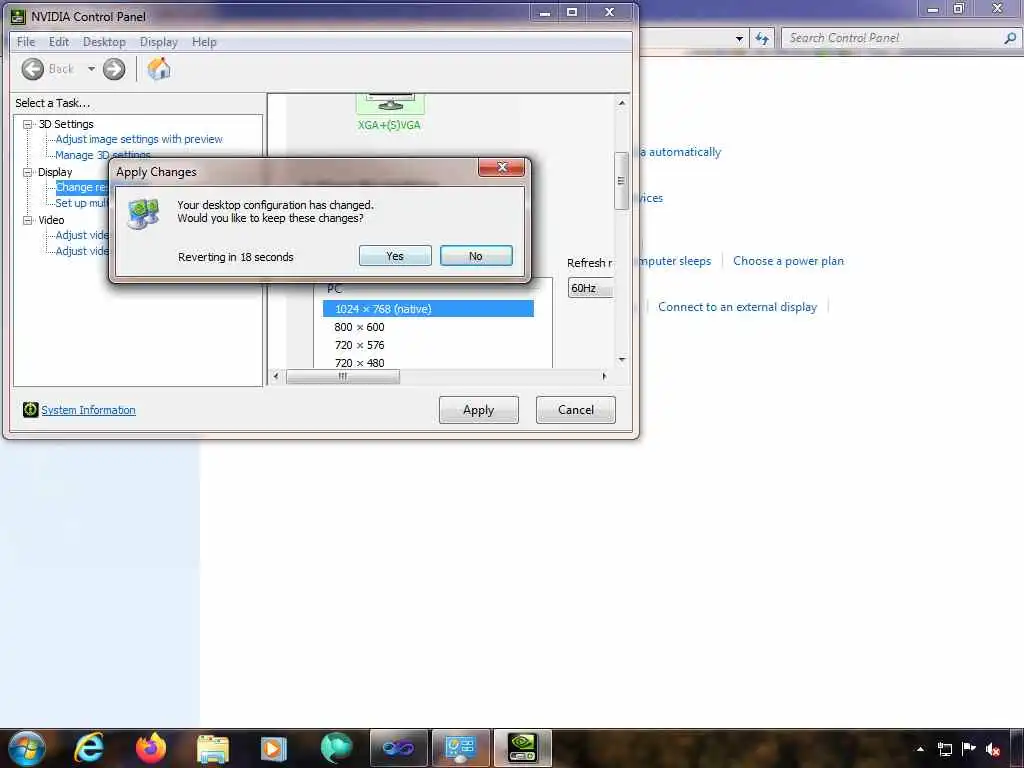Close the Apply Changes dialog
The height and width of the screenshot is (768, 1024).
(x=502, y=168)
